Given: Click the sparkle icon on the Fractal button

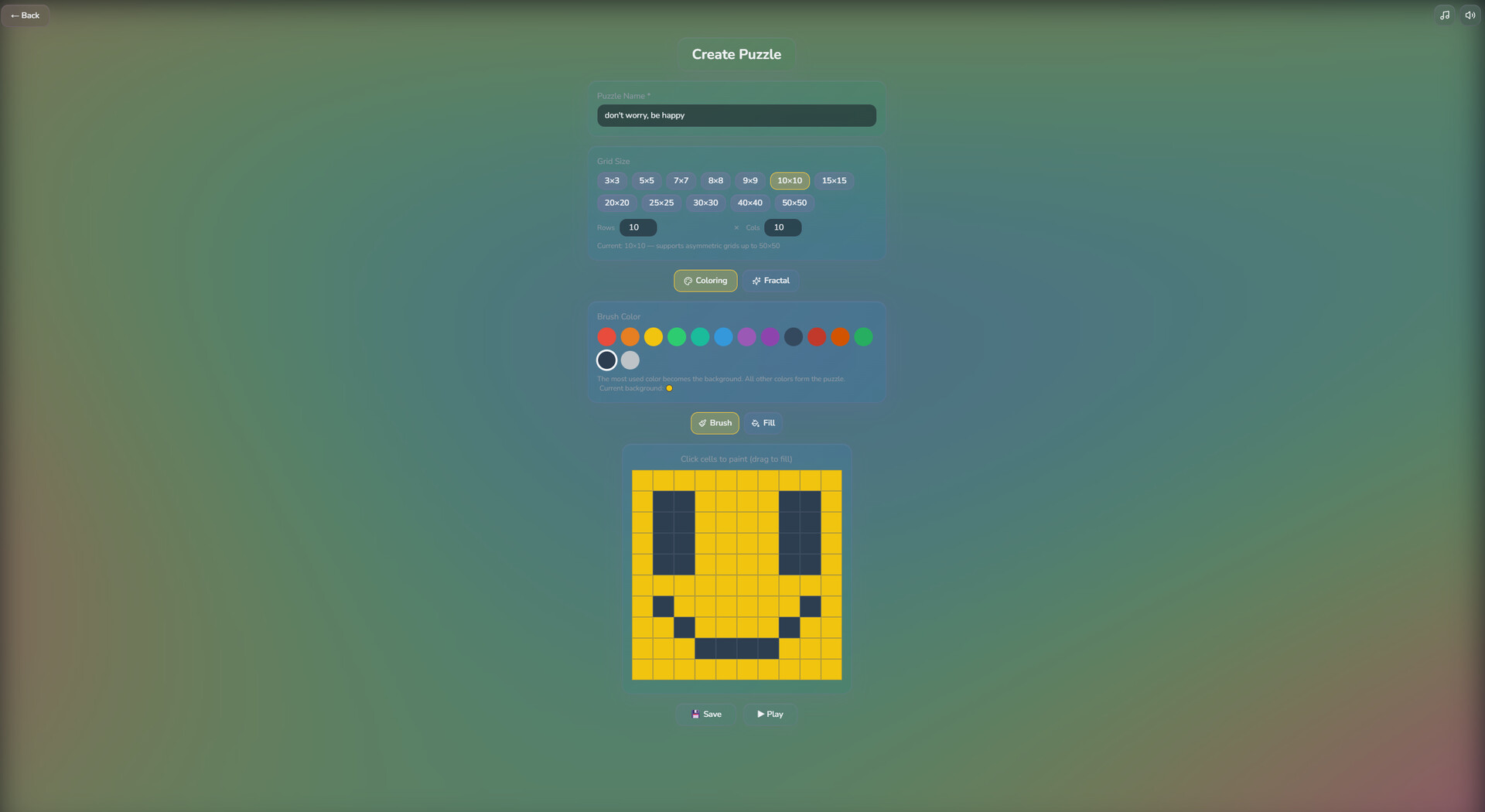Looking at the screenshot, I should click(756, 281).
